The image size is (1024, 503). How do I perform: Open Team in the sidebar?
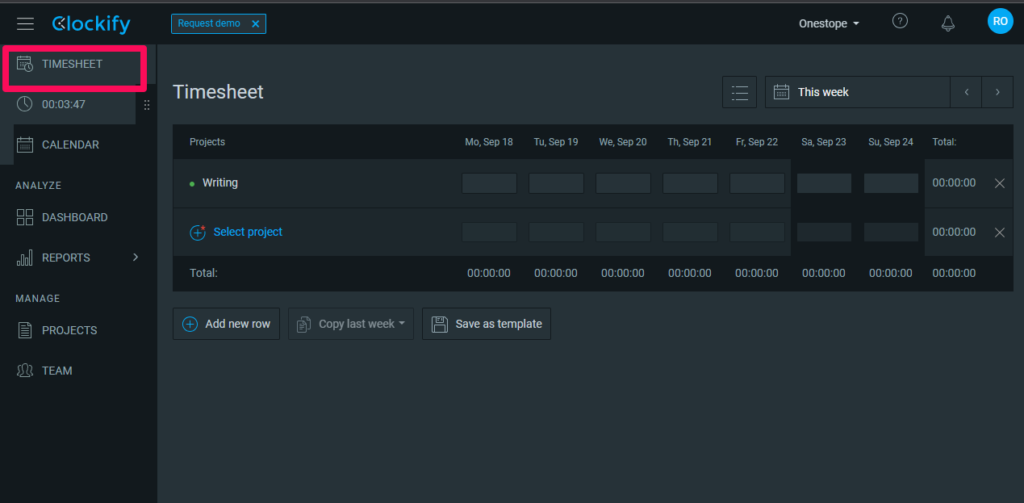tap(57, 370)
